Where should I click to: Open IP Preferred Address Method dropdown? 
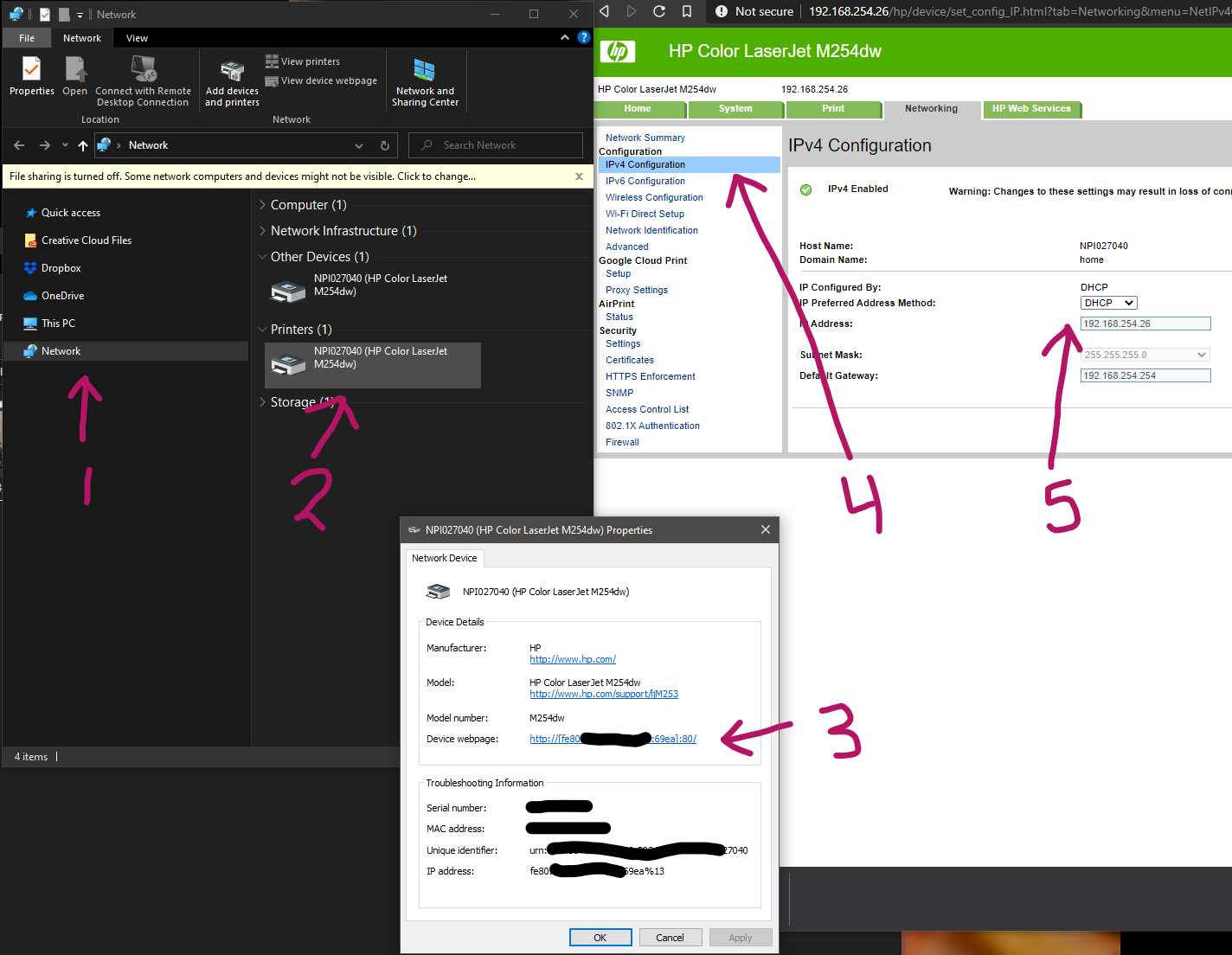click(x=1108, y=303)
